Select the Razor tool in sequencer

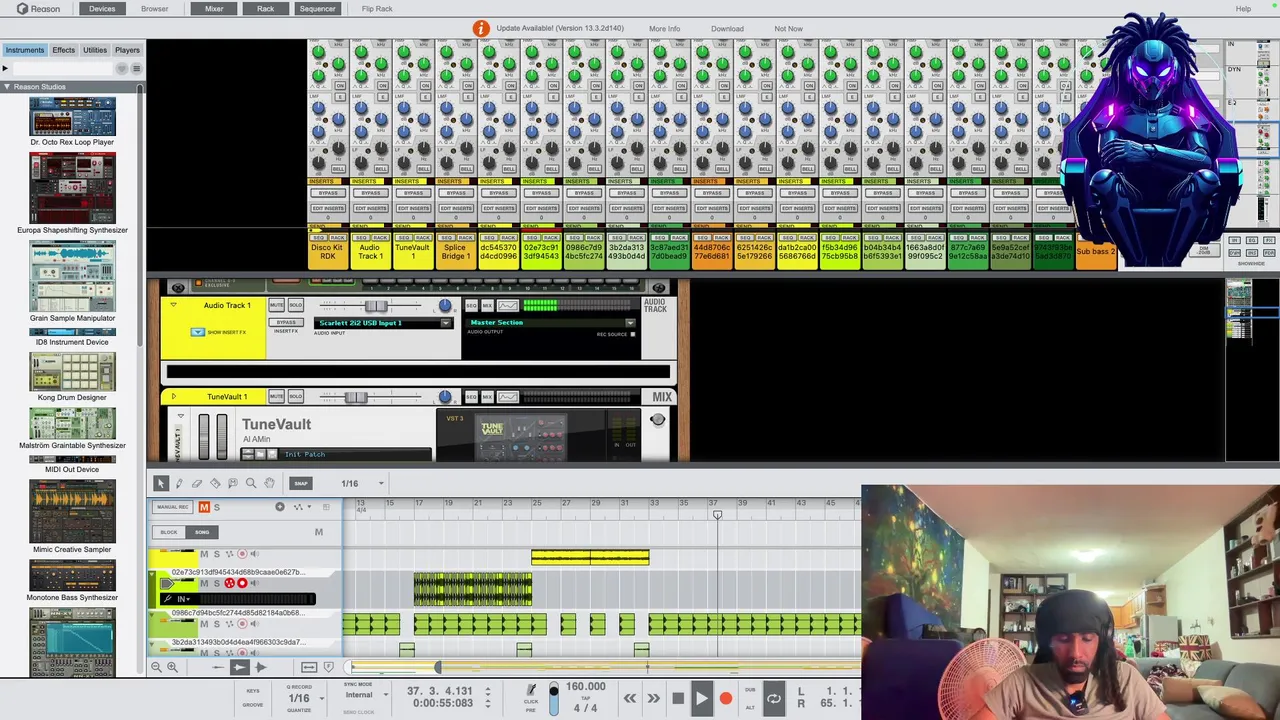point(215,484)
